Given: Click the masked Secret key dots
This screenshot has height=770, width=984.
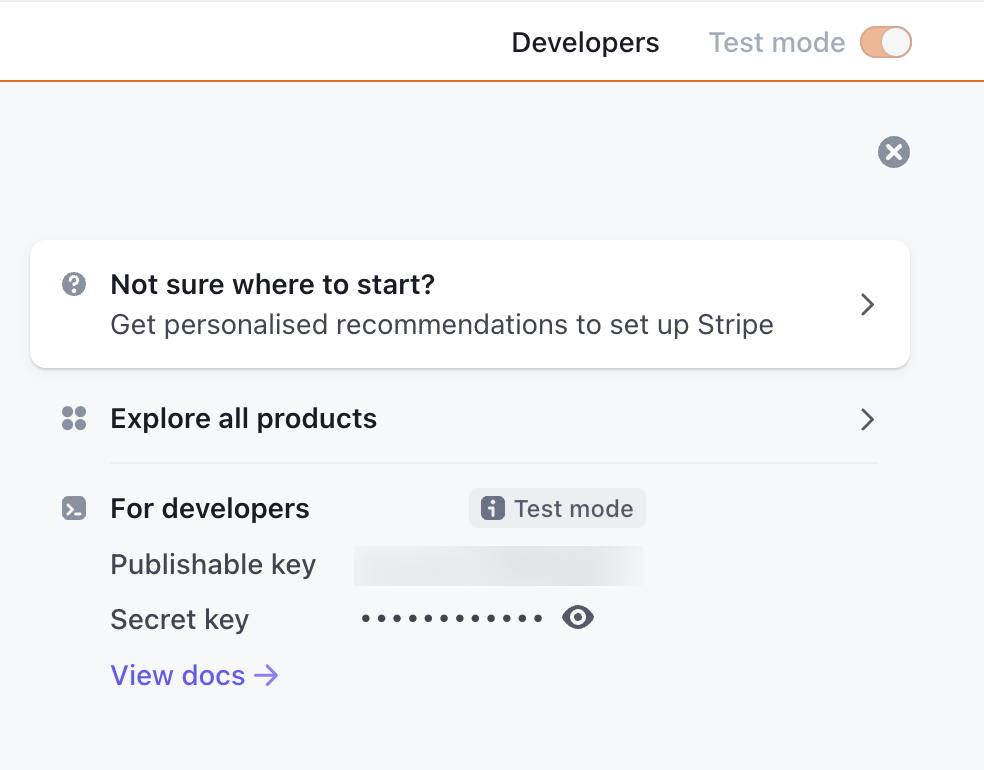Looking at the screenshot, I should coord(452,619).
